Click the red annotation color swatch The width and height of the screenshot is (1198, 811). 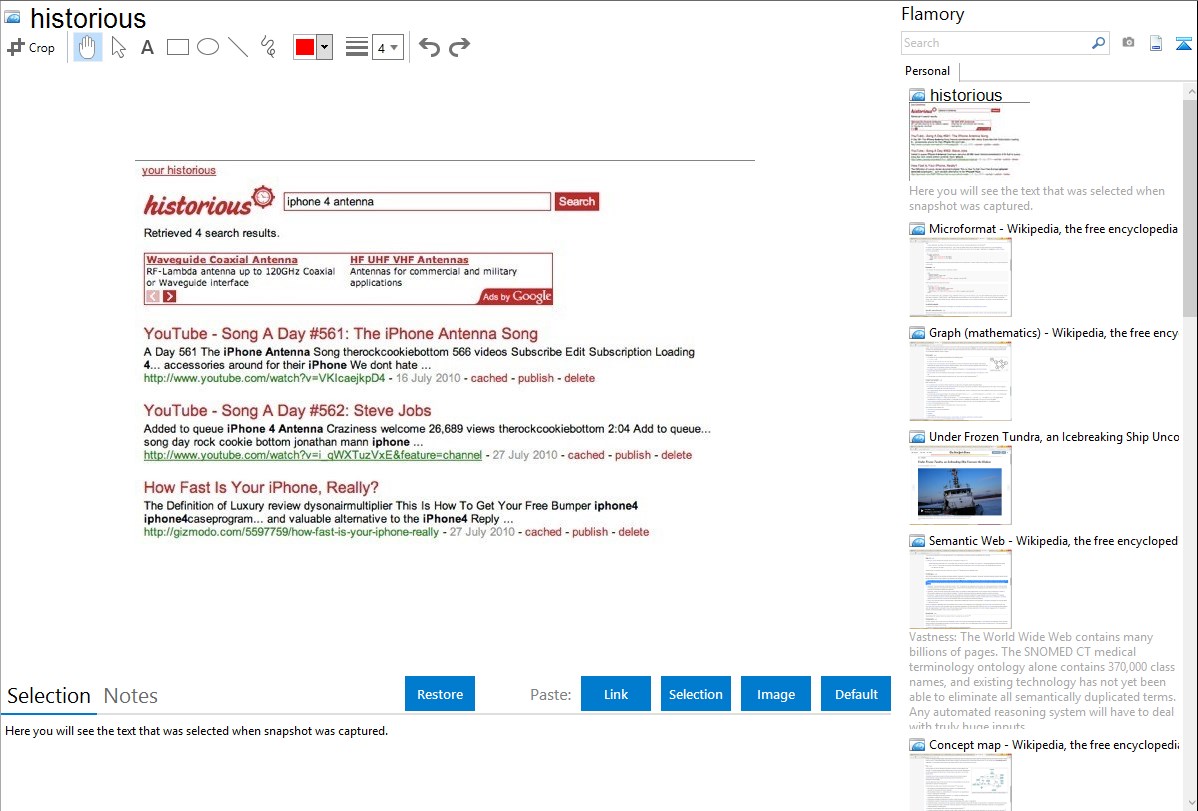click(x=305, y=47)
